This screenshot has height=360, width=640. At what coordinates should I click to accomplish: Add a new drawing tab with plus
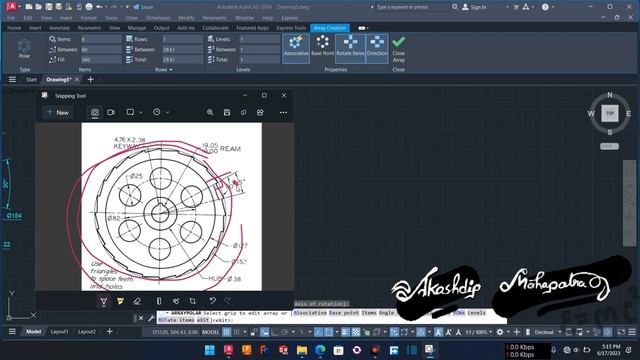[x=91, y=79]
